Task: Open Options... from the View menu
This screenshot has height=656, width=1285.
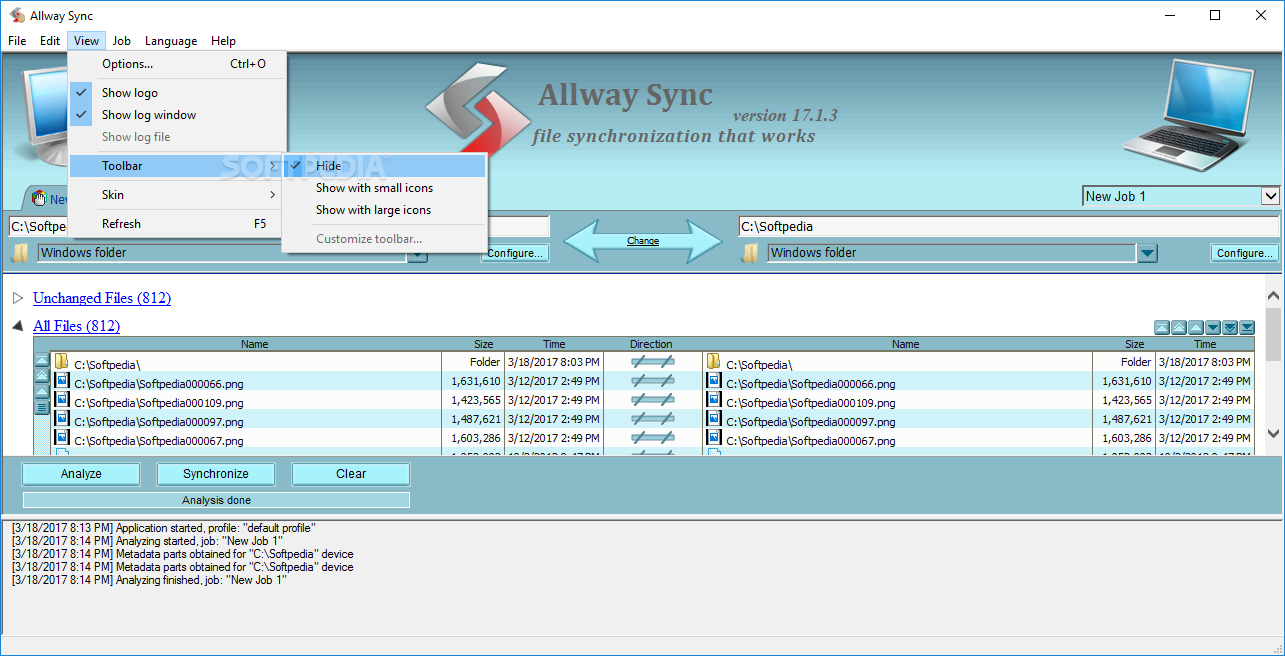Action: click(177, 64)
